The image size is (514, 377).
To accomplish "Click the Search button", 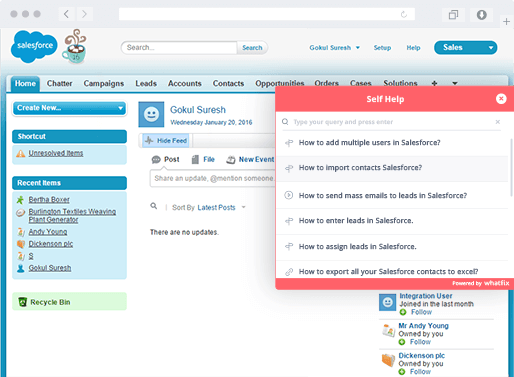I will (252, 48).
